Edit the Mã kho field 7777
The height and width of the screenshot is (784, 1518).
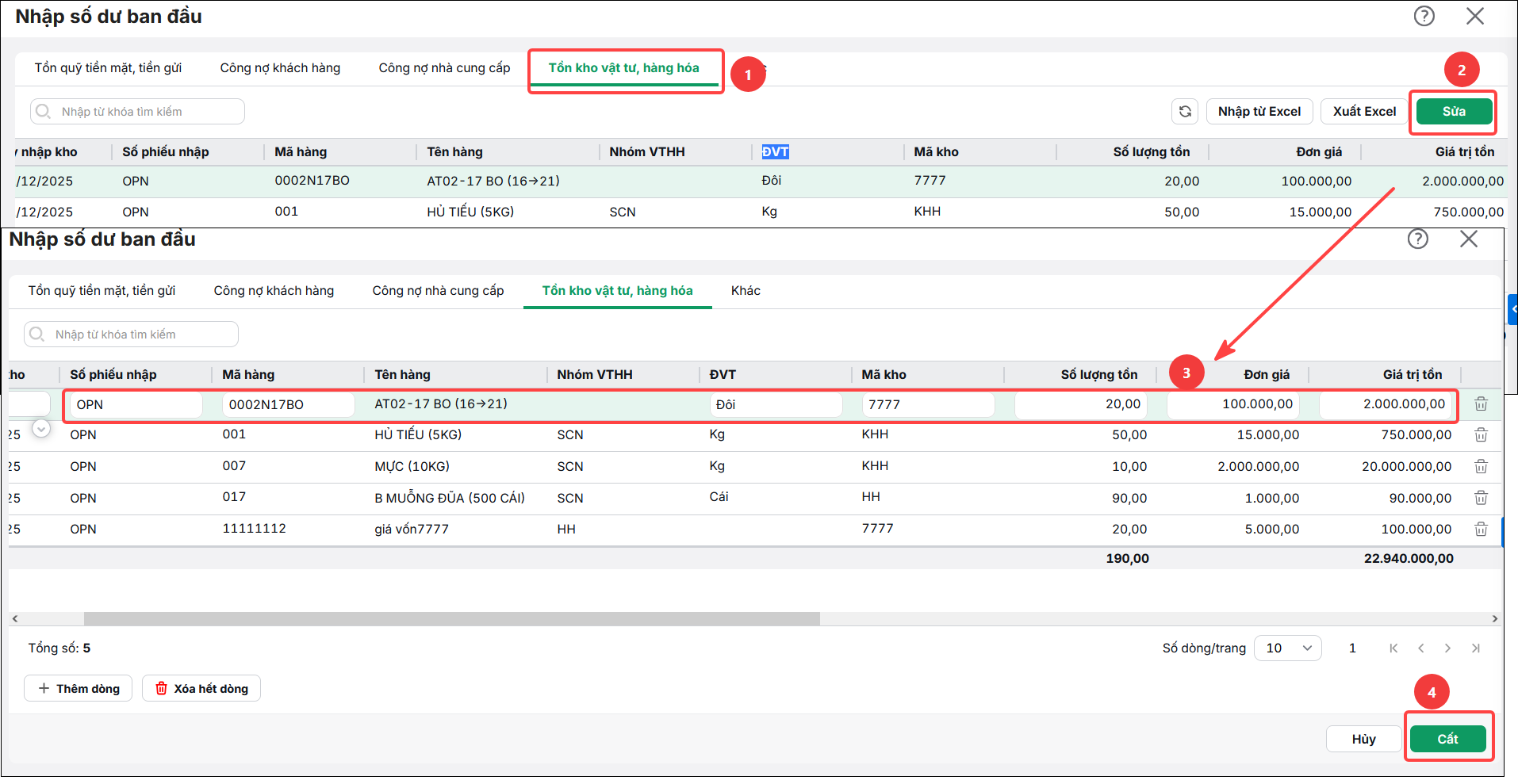click(x=928, y=405)
